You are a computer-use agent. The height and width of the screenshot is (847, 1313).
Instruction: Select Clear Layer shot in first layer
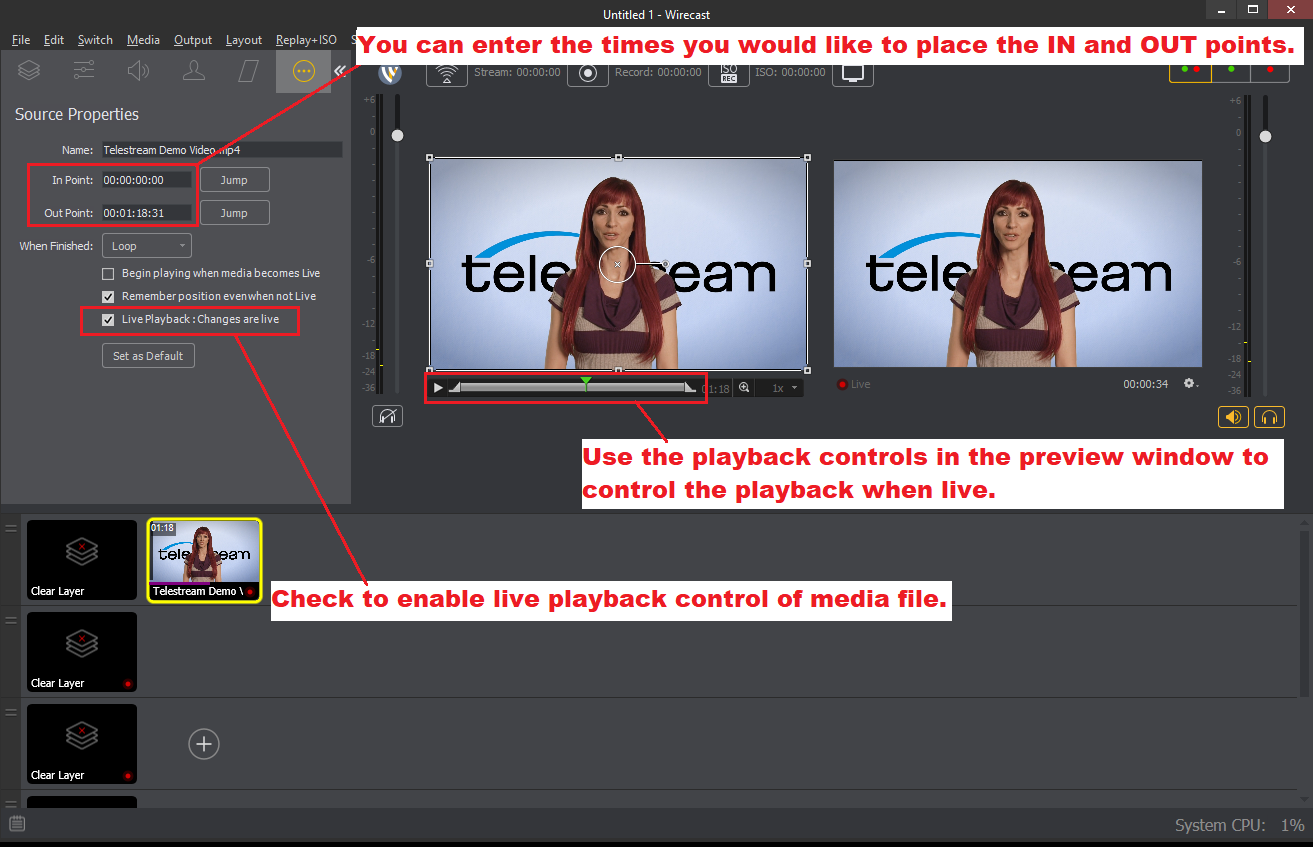tap(81, 560)
